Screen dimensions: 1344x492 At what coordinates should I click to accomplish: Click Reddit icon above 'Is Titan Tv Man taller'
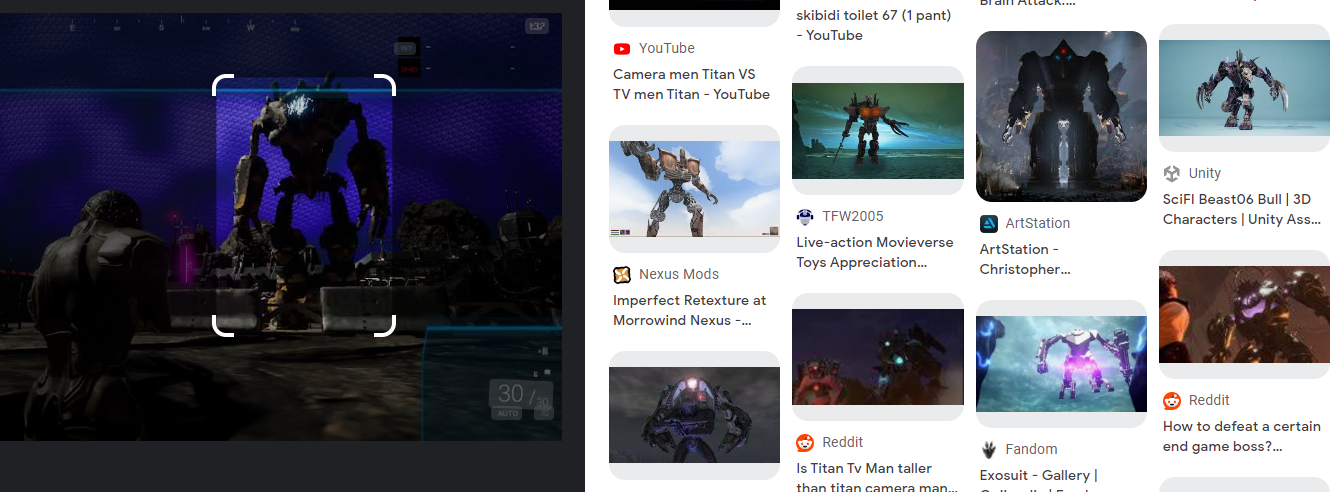(805, 442)
